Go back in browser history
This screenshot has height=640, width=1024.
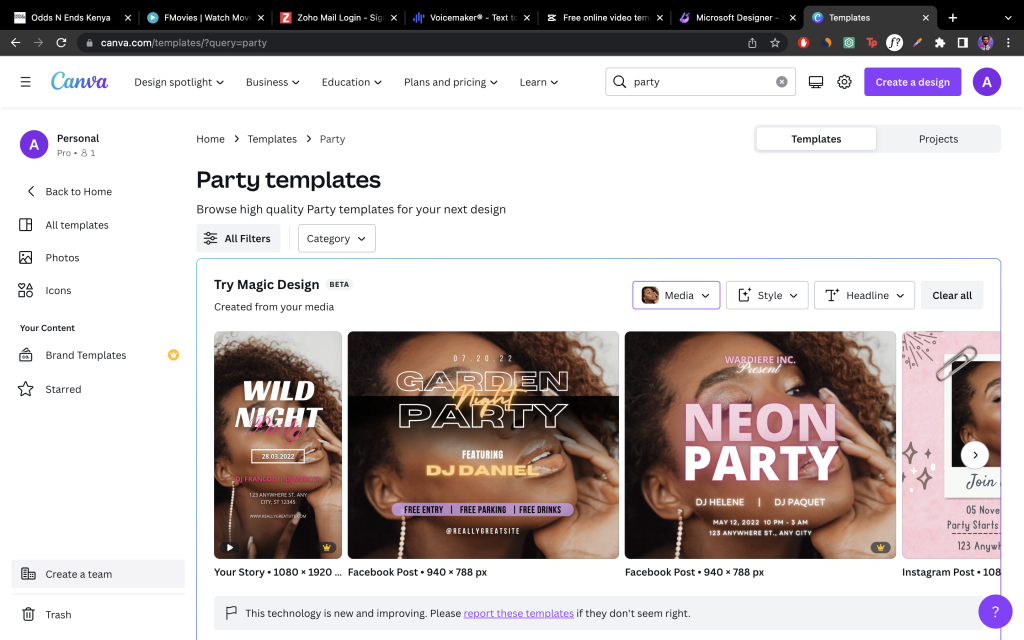(16, 42)
